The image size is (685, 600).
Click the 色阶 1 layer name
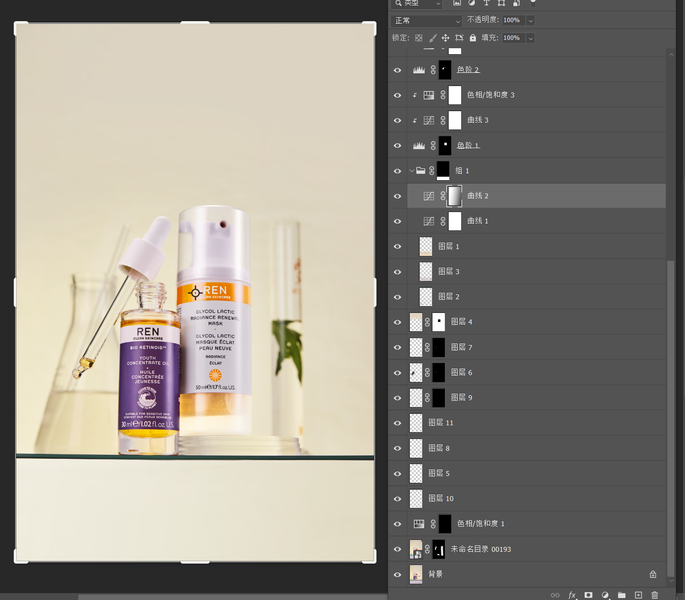pyautogui.click(x=468, y=146)
